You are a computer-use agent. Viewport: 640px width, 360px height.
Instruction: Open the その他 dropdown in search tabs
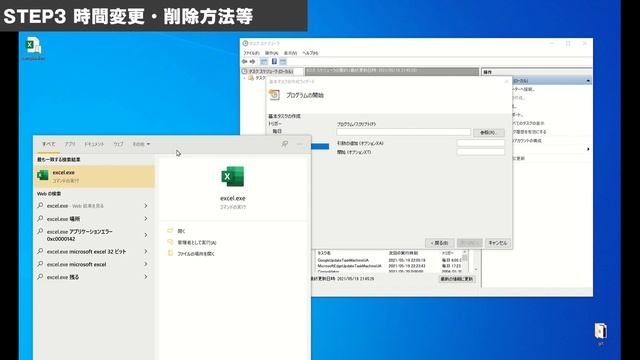pos(141,144)
